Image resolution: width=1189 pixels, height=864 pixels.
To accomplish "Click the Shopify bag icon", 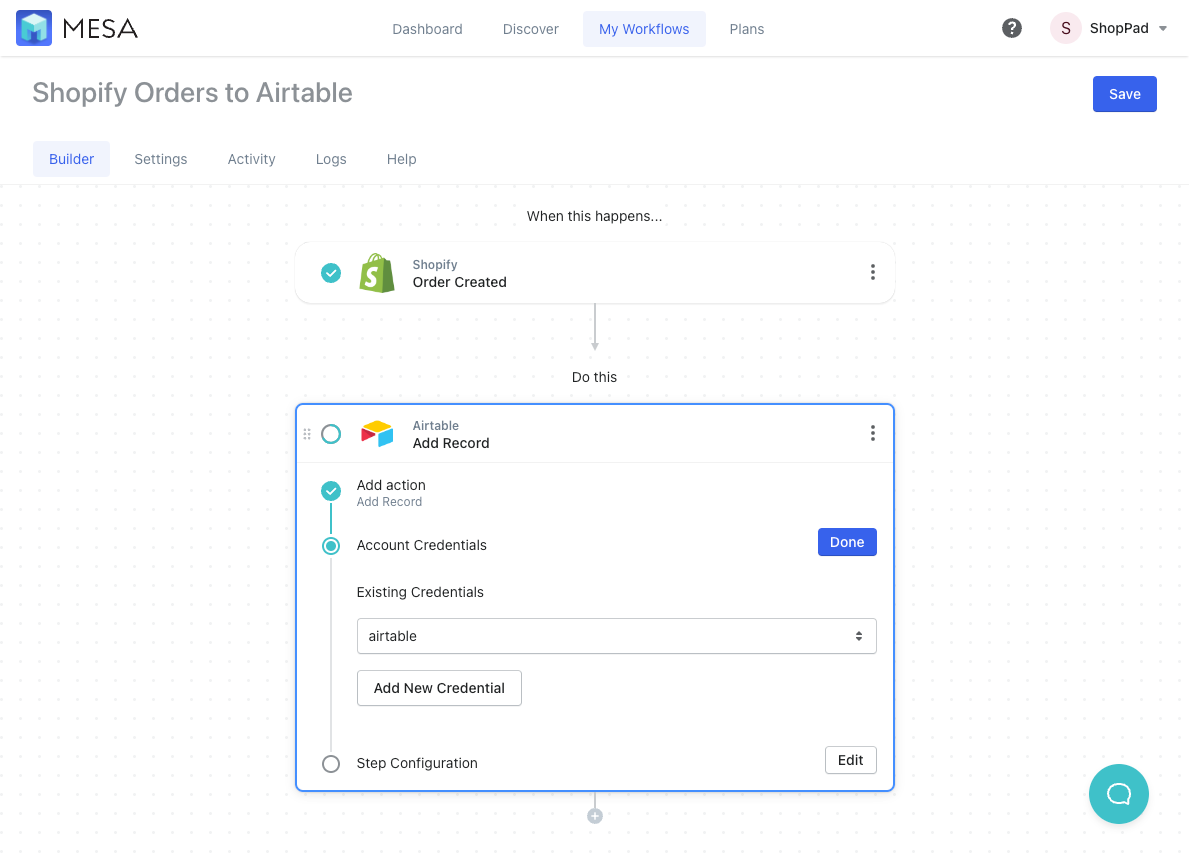I will pyautogui.click(x=377, y=273).
